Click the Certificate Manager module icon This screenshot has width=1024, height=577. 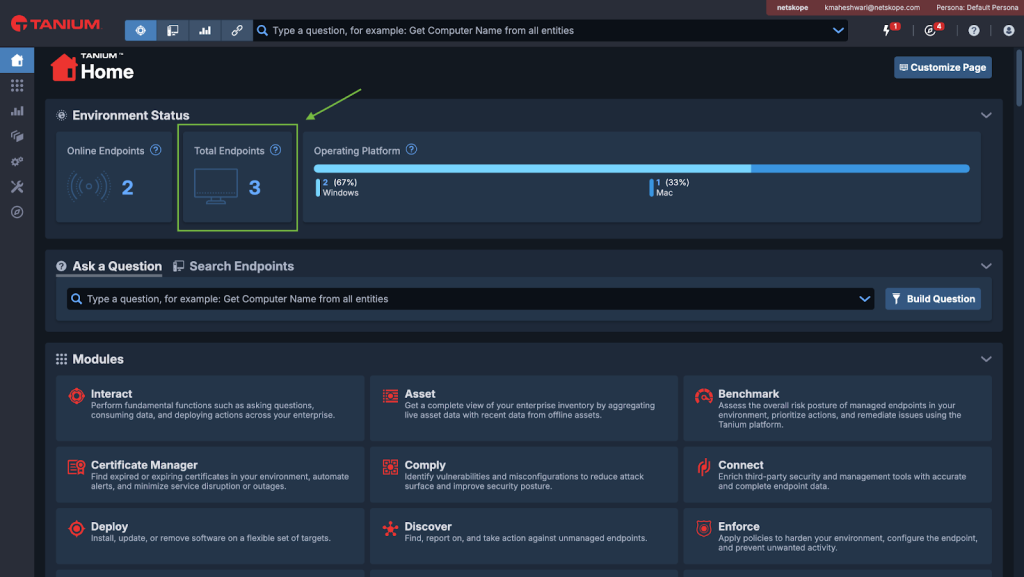click(76, 467)
